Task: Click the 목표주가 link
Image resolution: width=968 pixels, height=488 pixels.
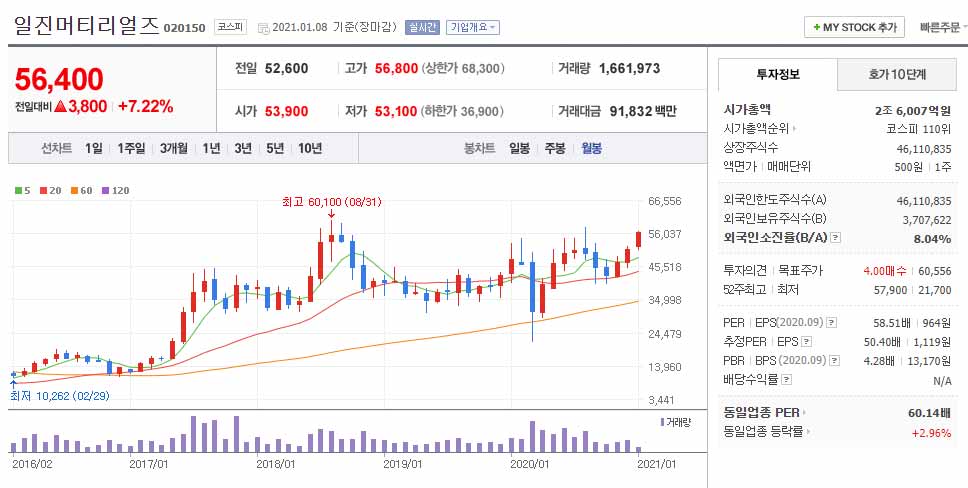Action: [801, 271]
